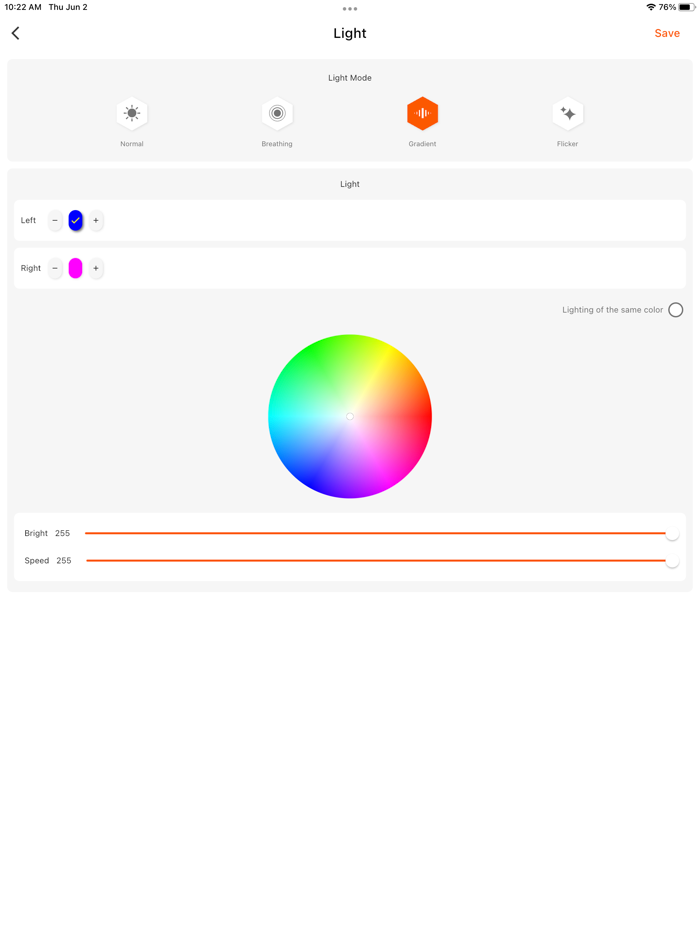This screenshot has width=700, height=934.
Task: Select the Flicker light mode icon
Action: [x=567, y=114]
